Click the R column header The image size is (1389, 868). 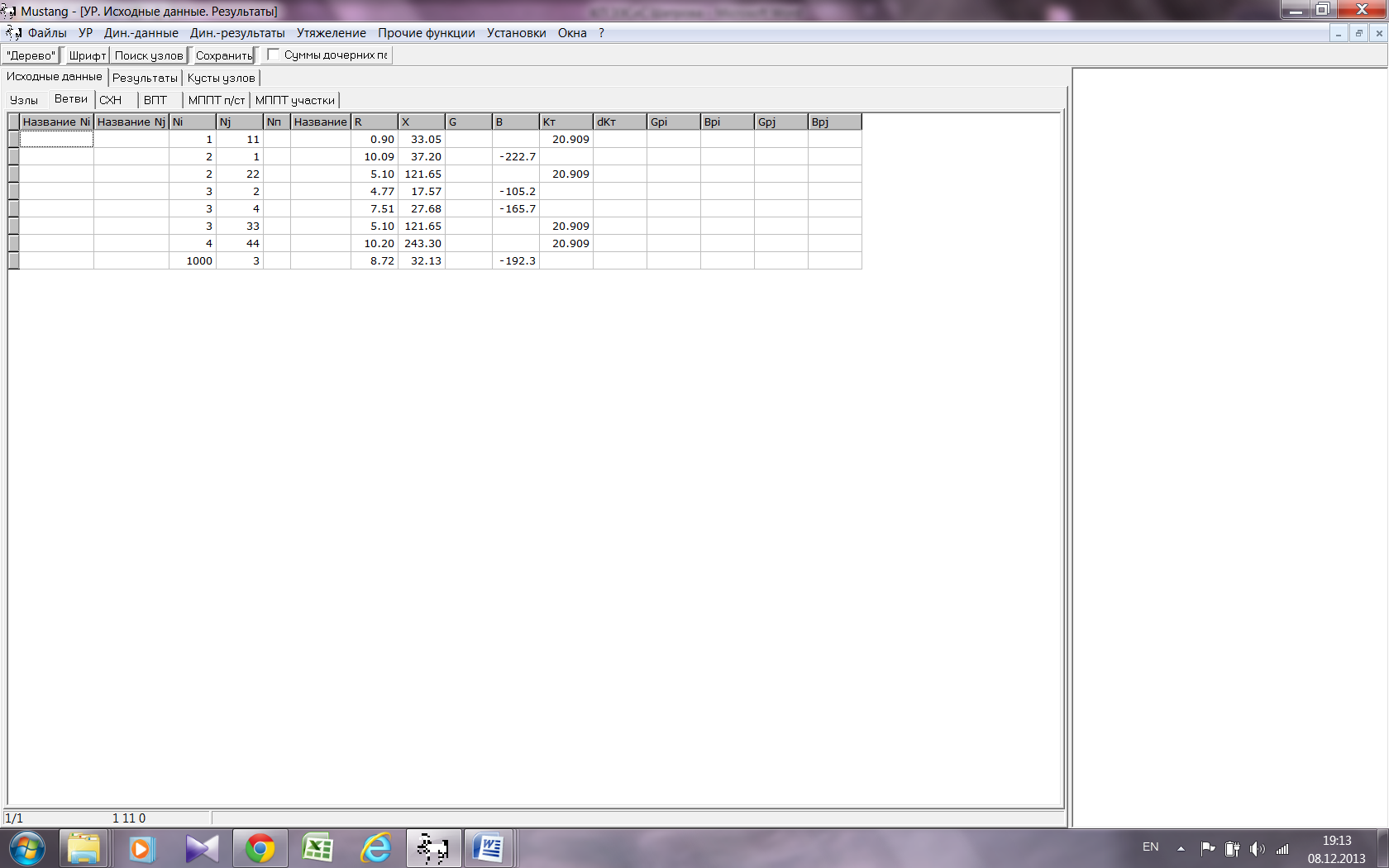375,122
